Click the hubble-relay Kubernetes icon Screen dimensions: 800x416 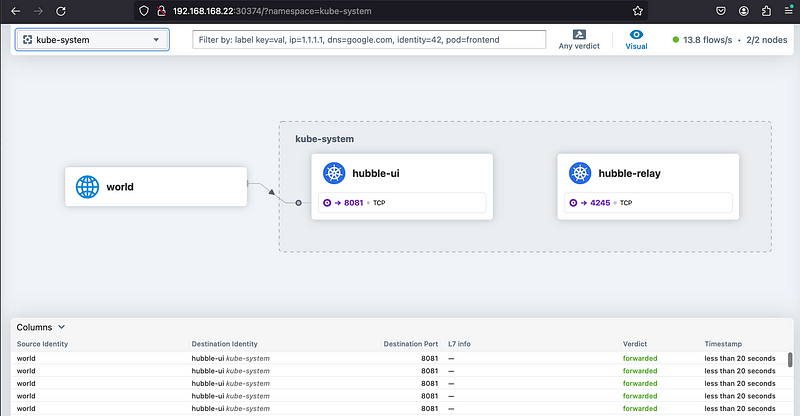pos(580,173)
